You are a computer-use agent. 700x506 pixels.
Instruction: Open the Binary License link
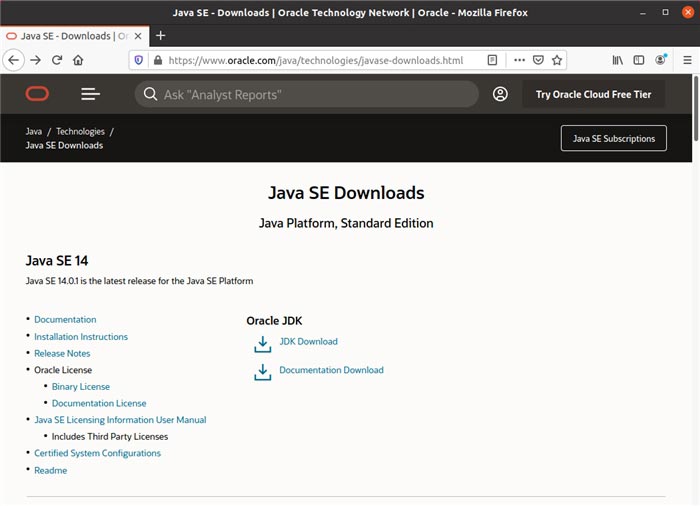[x=81, y=386]
